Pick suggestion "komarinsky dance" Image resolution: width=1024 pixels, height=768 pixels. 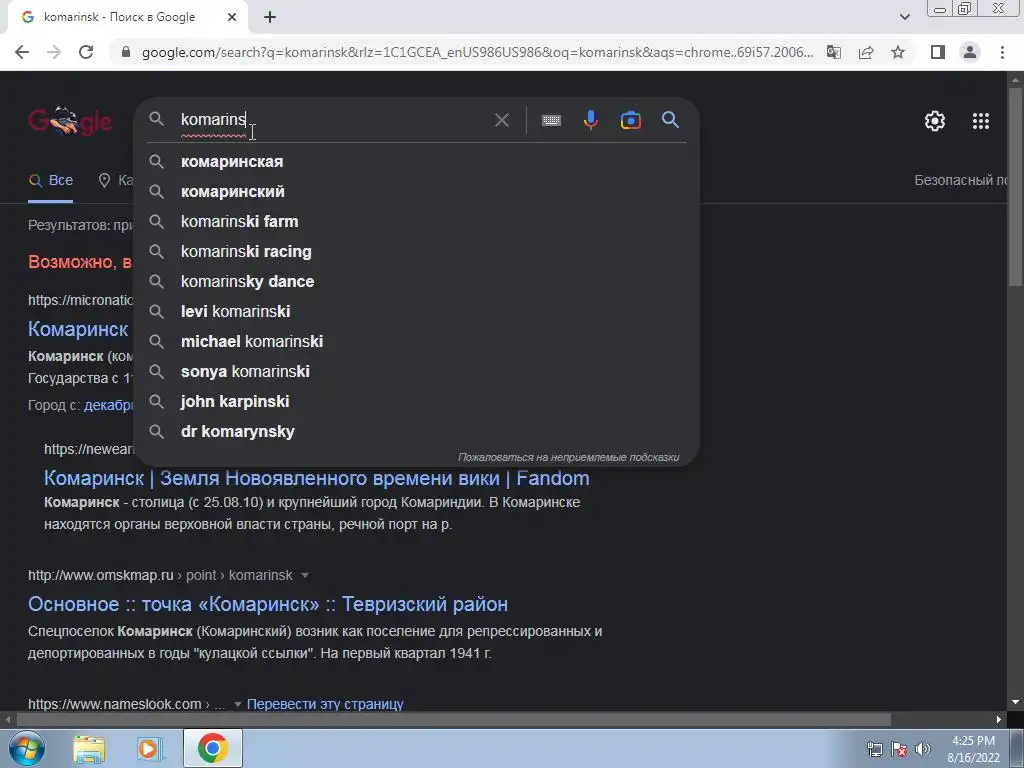click(x=417, y=281)
